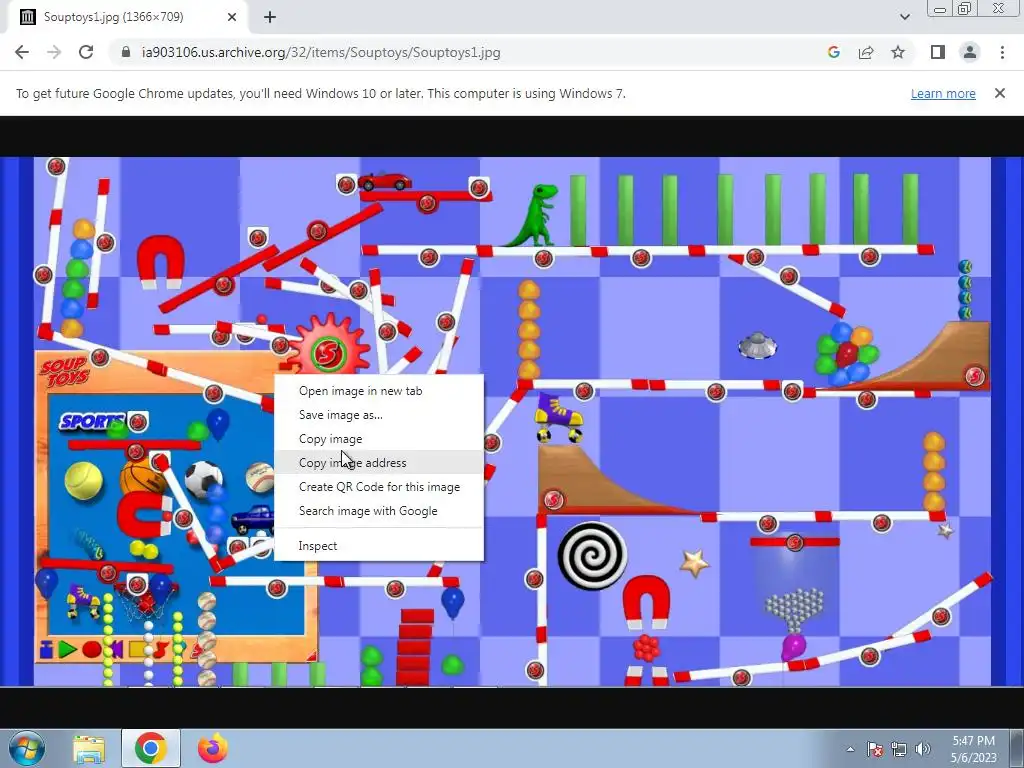Open Google search side icon in address bar

coord(833,52)
